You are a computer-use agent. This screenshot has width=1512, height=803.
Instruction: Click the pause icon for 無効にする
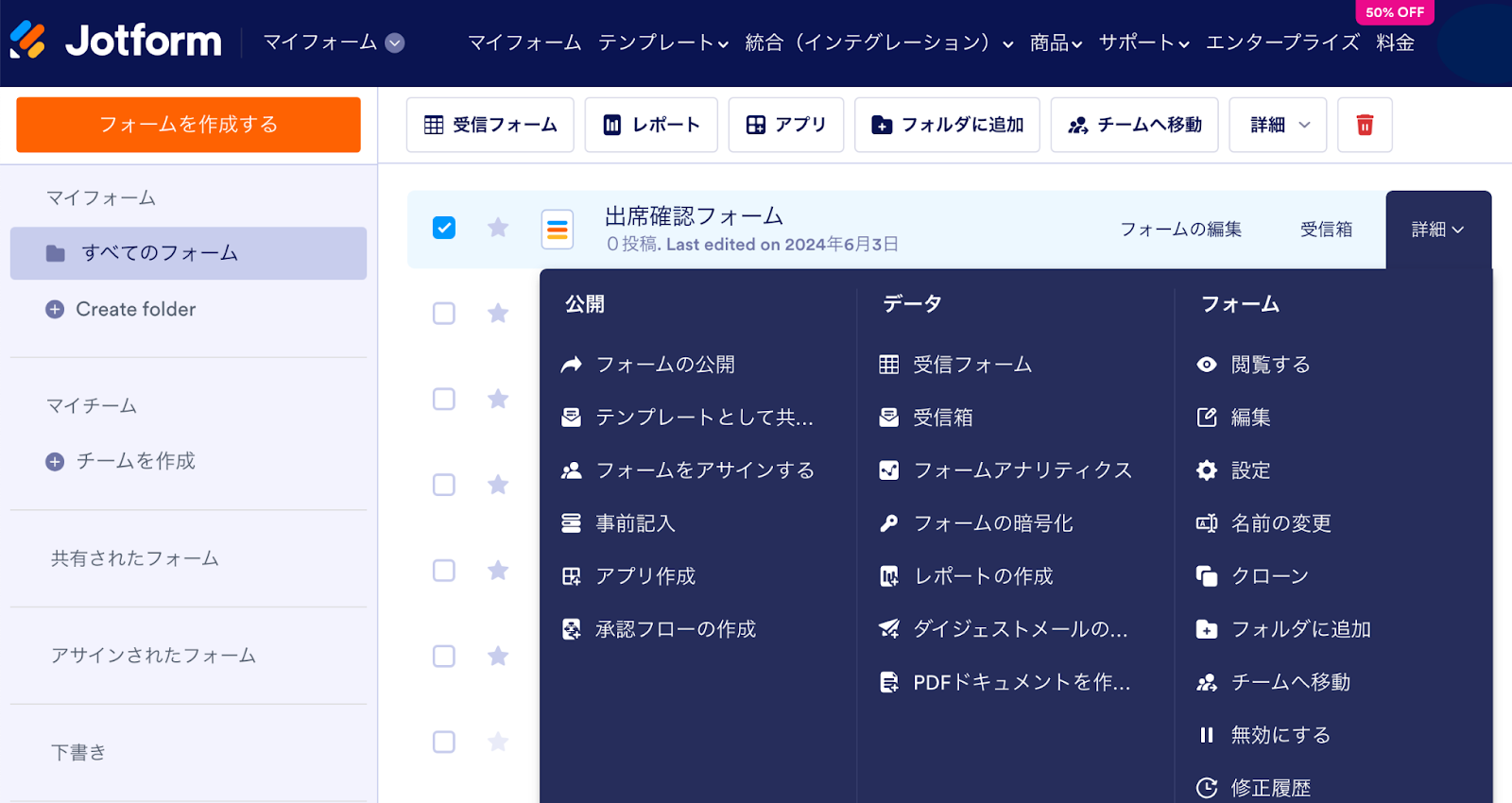point(1207,735)
